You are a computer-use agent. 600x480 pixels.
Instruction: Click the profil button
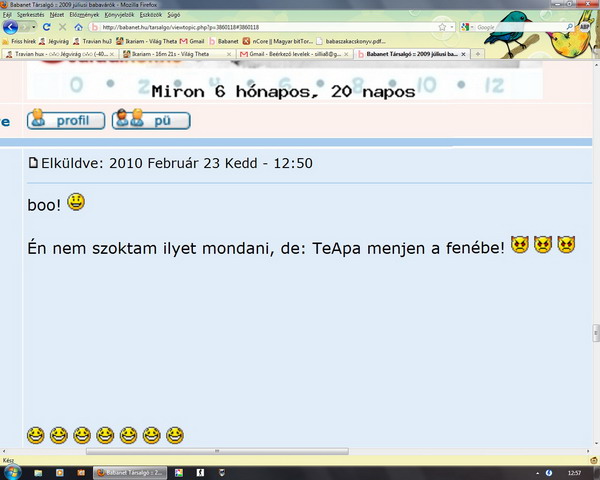coord(66,120)
